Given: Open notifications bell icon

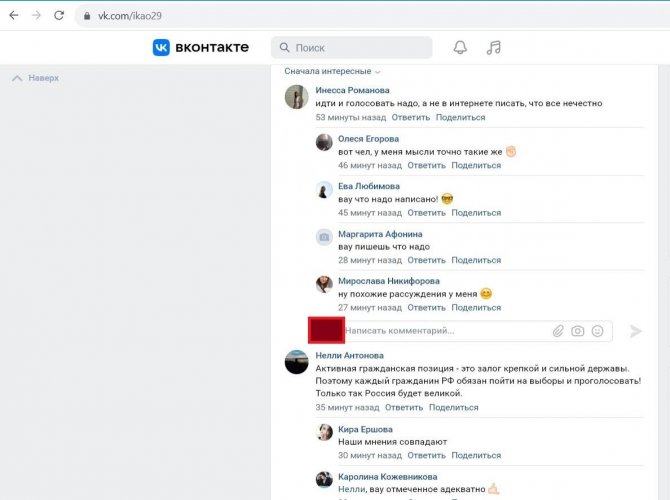Looking at the screenshot, I should click(460, 47).
